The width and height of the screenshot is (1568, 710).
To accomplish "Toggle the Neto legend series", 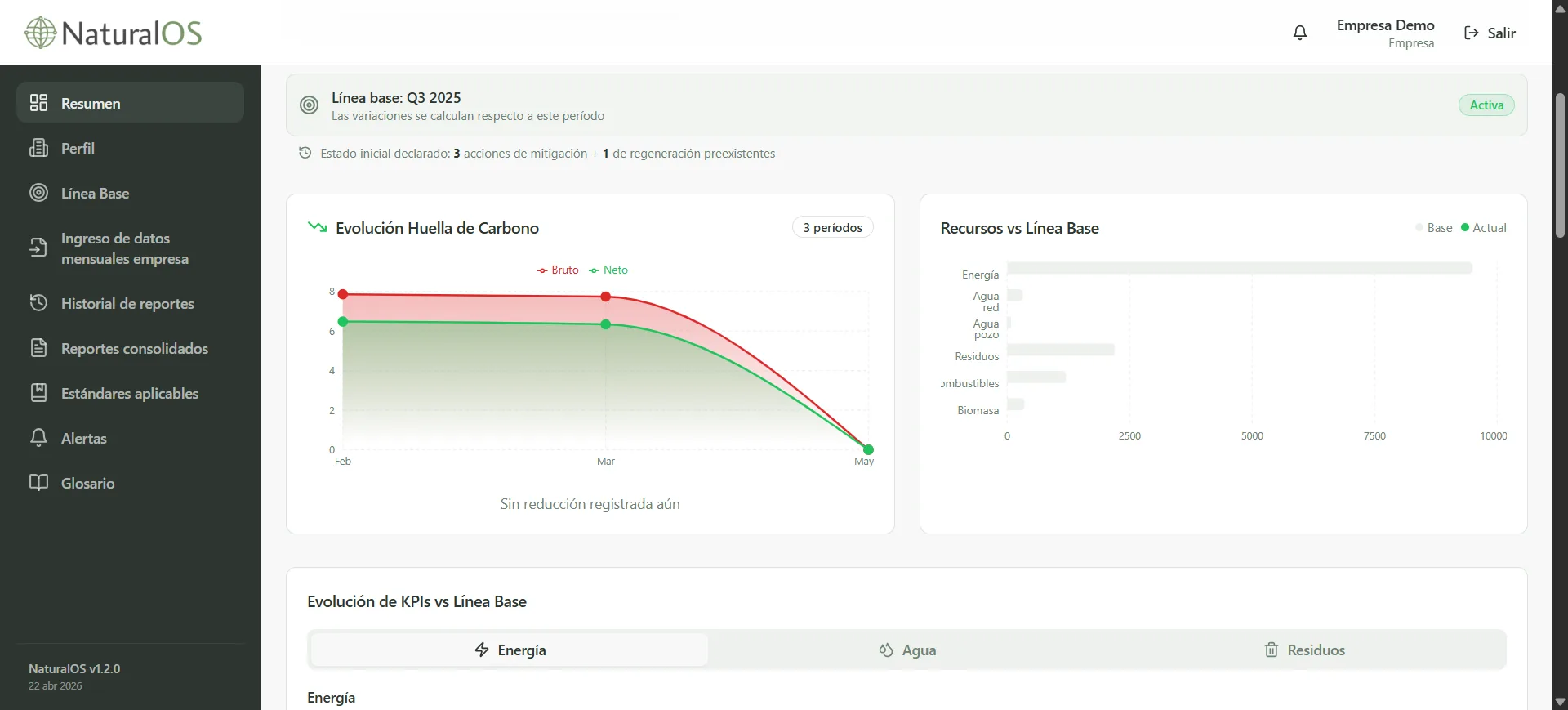I will point(608,270).
